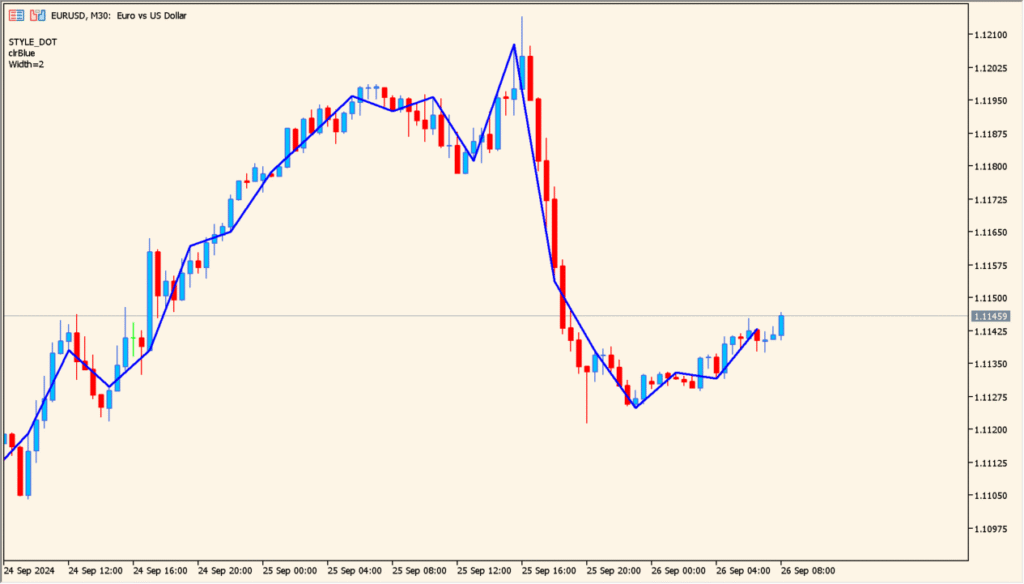
Task: Click the green candle near 24 Sep 12:00
Action: pyautogui.click(x=131, y=340)
